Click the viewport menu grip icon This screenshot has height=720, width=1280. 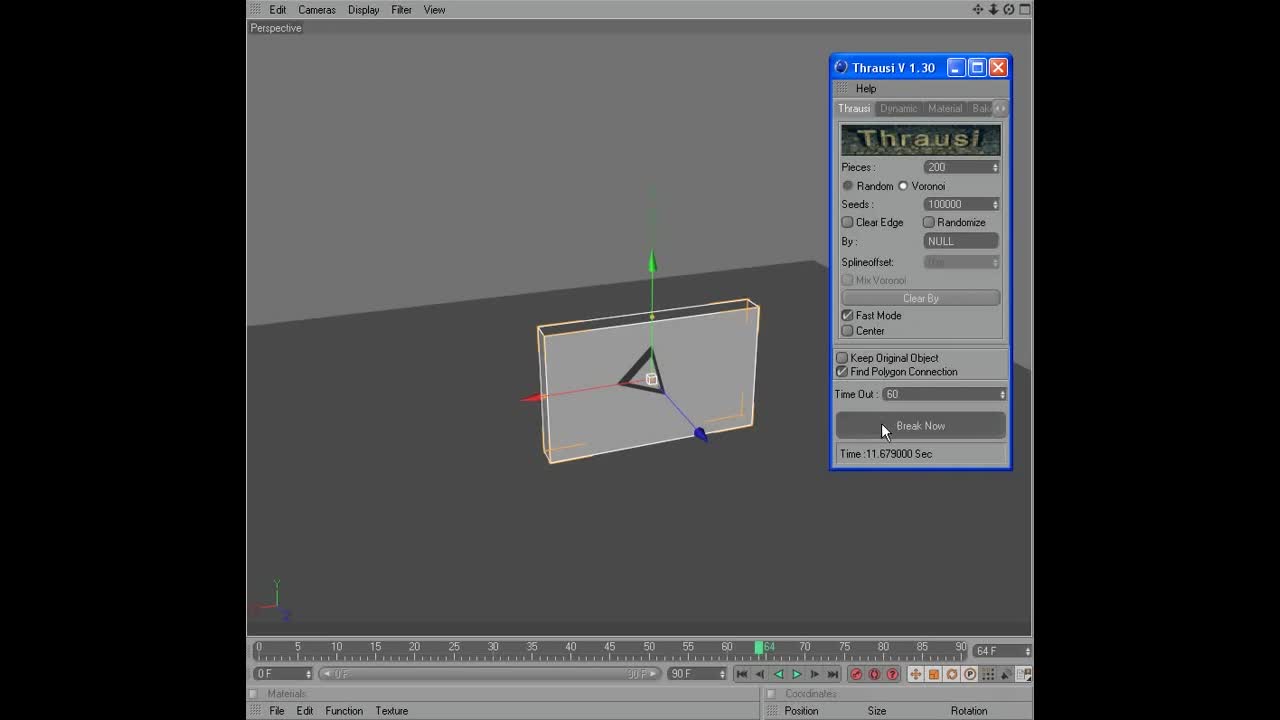(x=255, y=9)
